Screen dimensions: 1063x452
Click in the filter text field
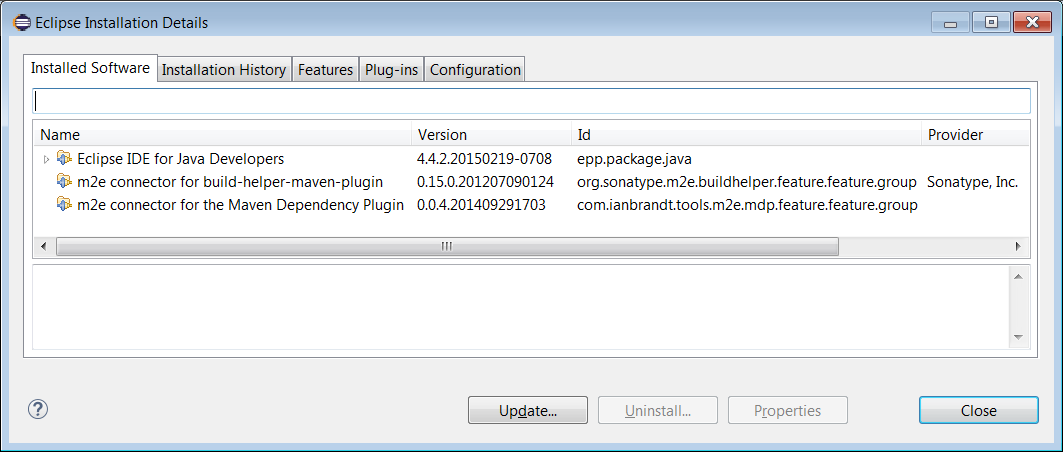[x=531, y=101]
